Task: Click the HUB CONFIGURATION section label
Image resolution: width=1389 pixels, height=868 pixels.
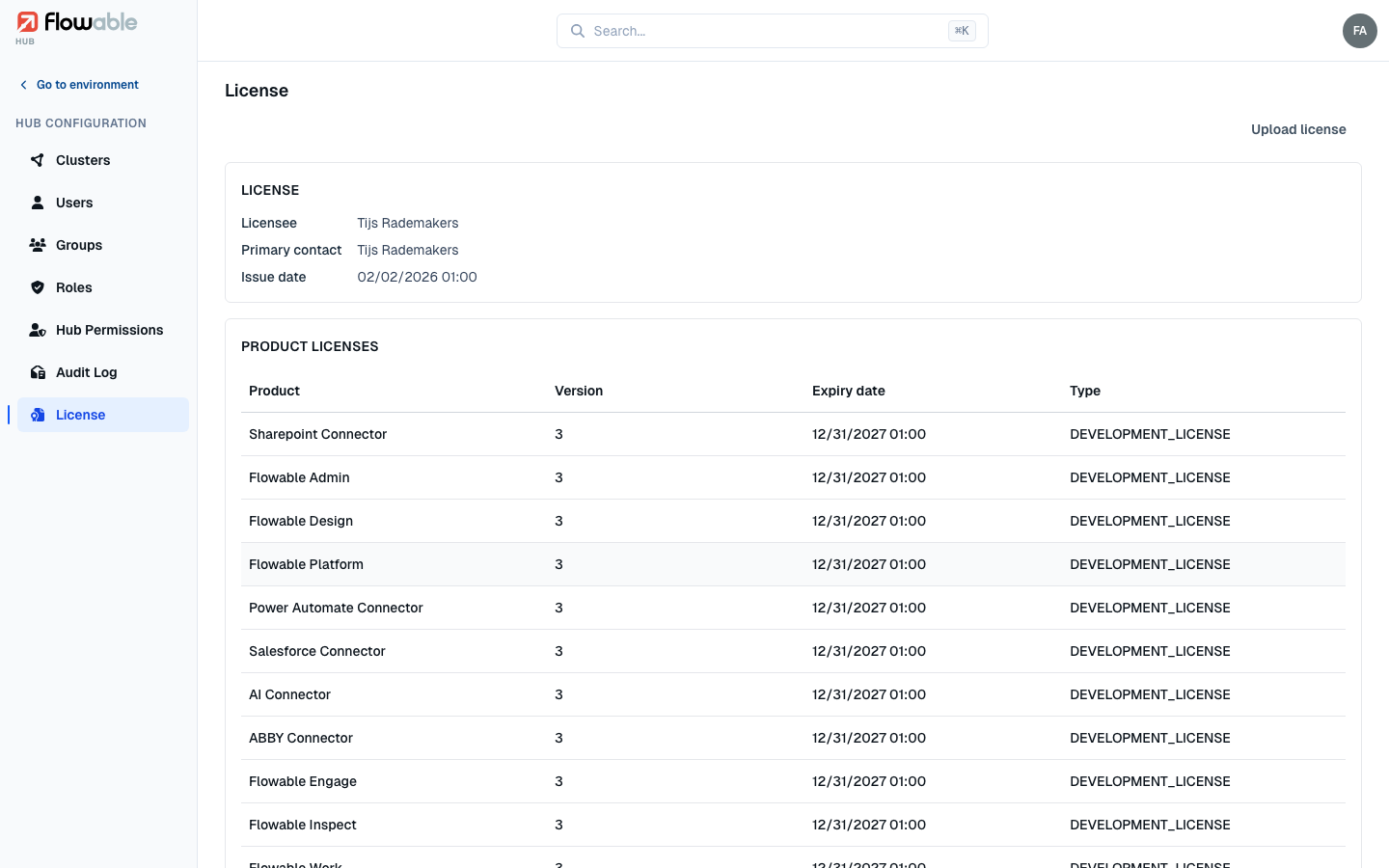Action: point(81,123)
